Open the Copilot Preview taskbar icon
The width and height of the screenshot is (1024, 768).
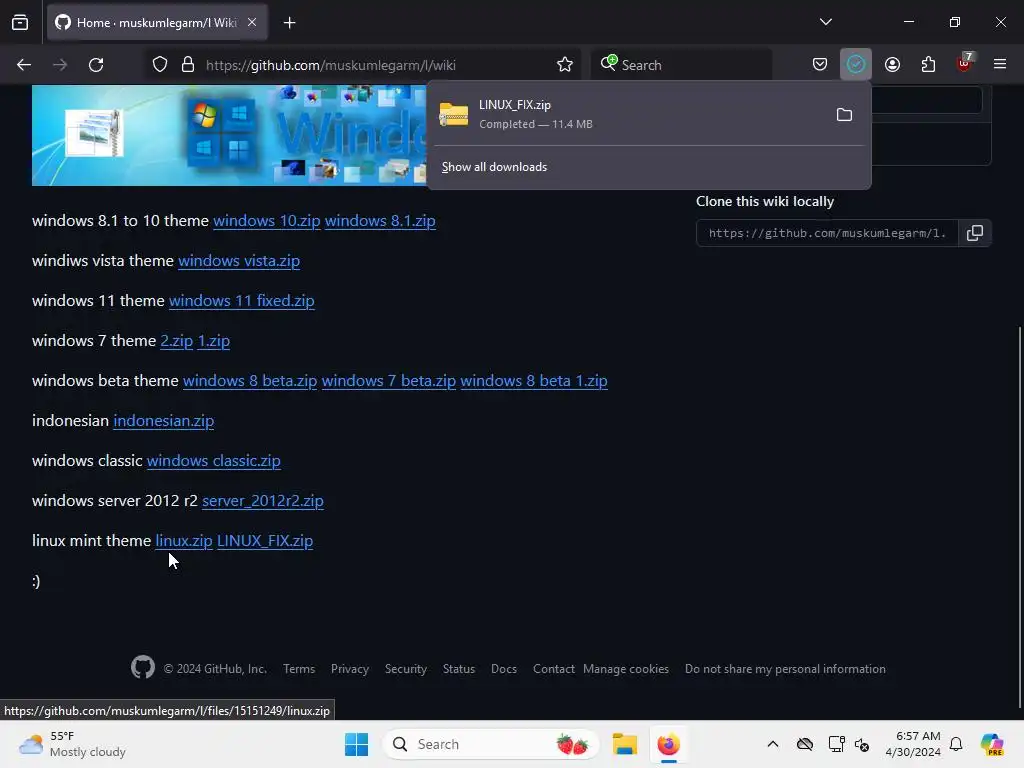coord(992,744)
